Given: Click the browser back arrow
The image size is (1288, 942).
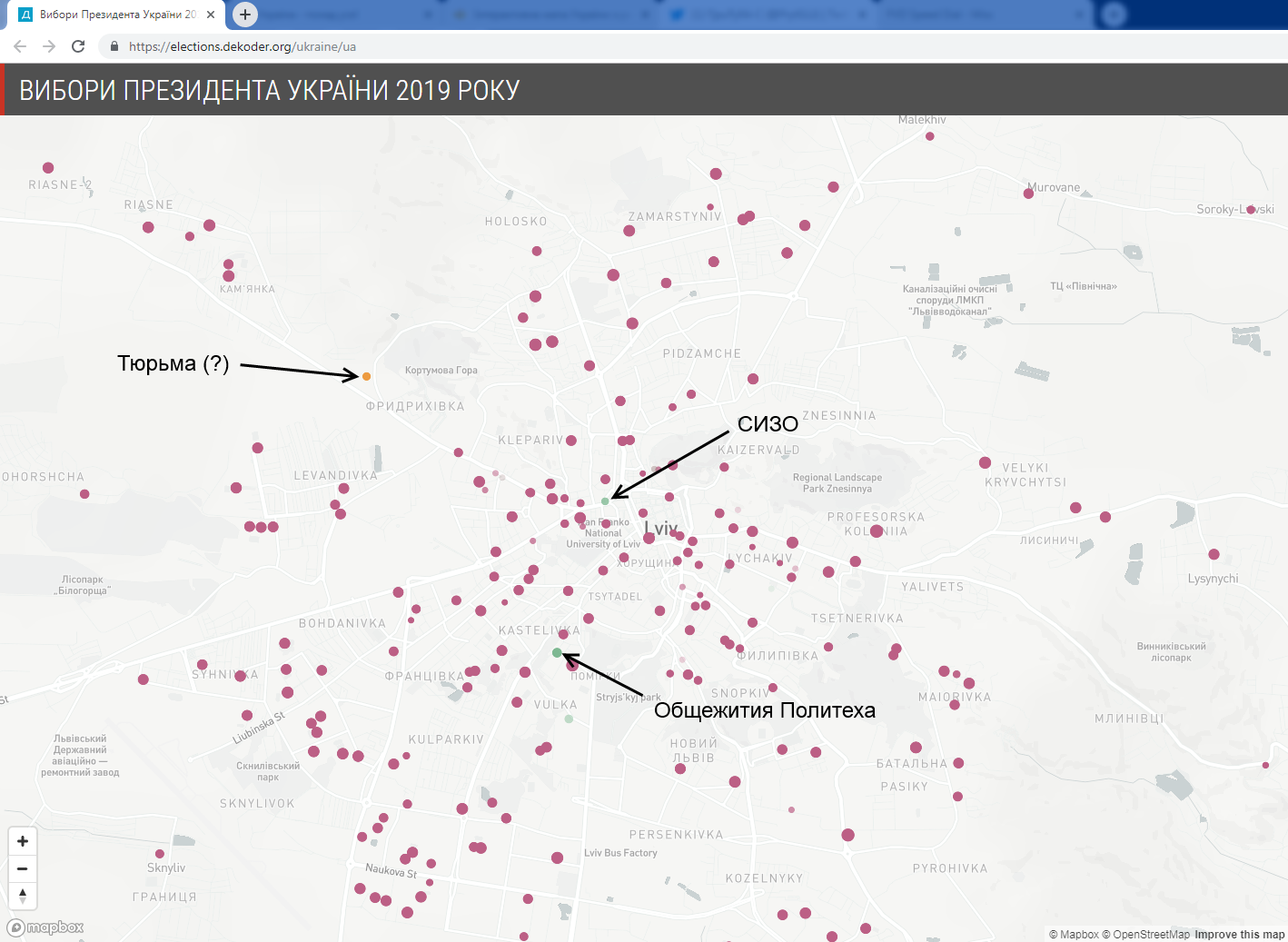Looking at the screenshot, I should pyautogui.click(x=20, y=46).
